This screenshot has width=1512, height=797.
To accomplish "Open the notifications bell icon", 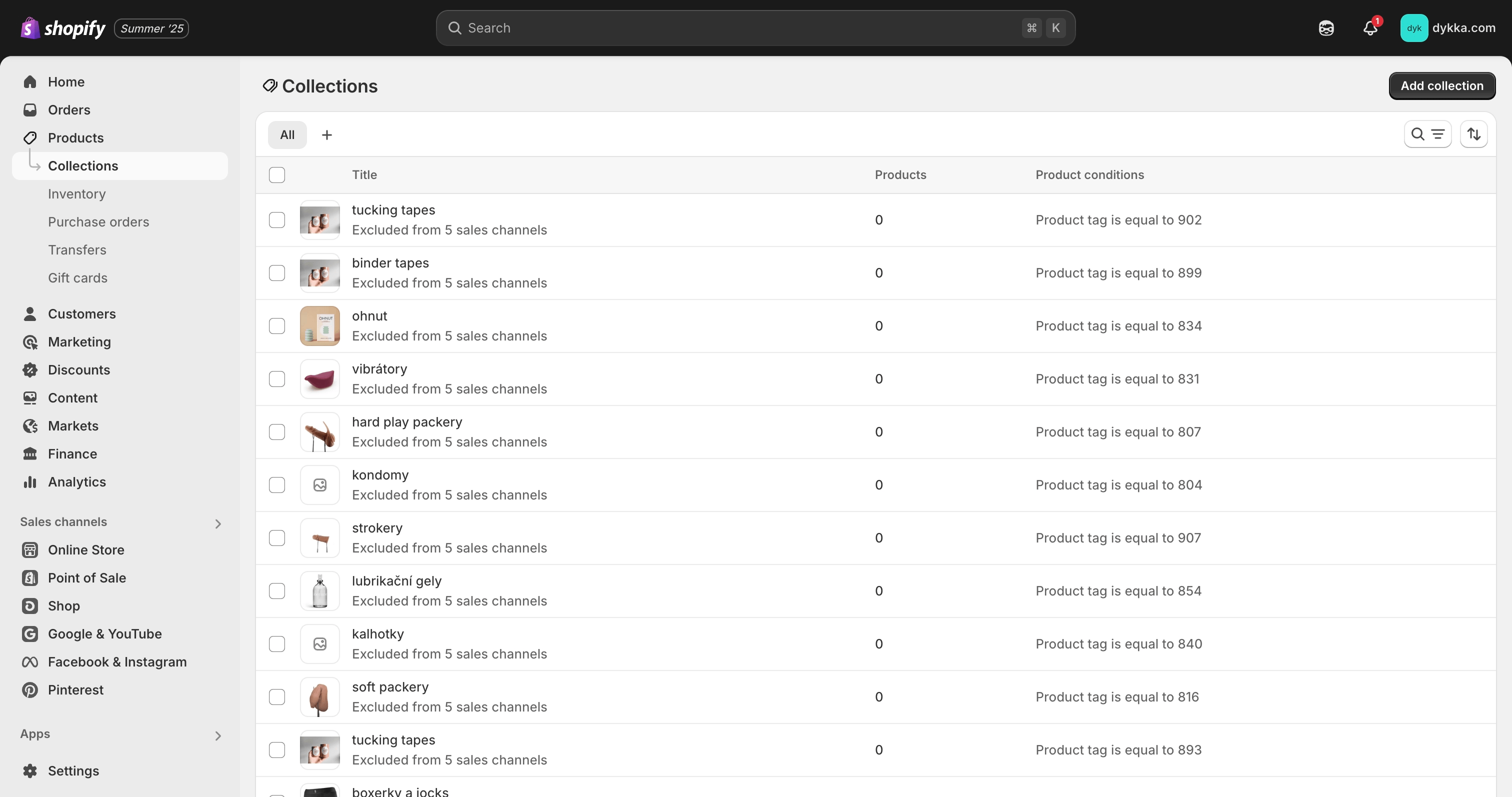I will coord(1369,27).
